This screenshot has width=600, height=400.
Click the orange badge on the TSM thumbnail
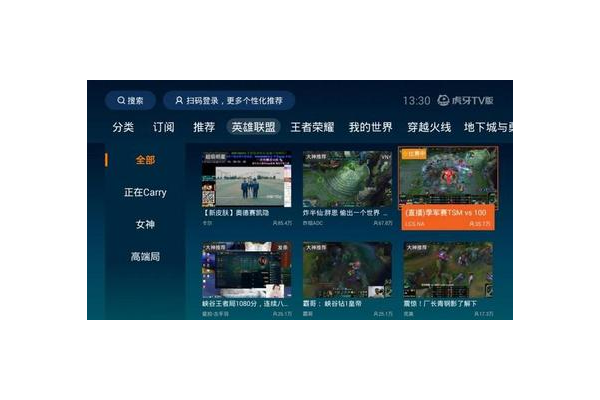click(414, 154)
